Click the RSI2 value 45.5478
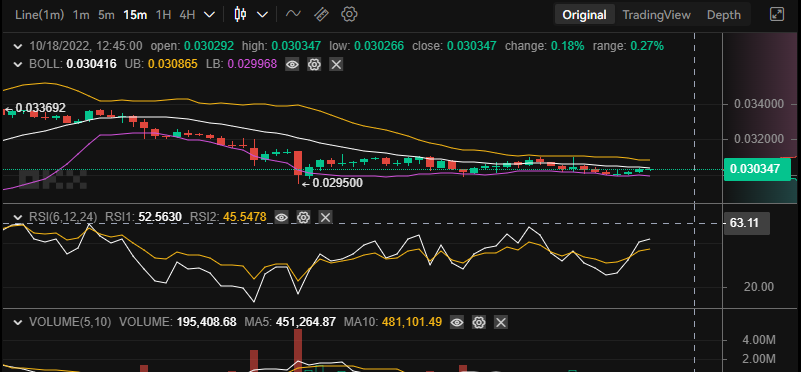 (245, 218)
